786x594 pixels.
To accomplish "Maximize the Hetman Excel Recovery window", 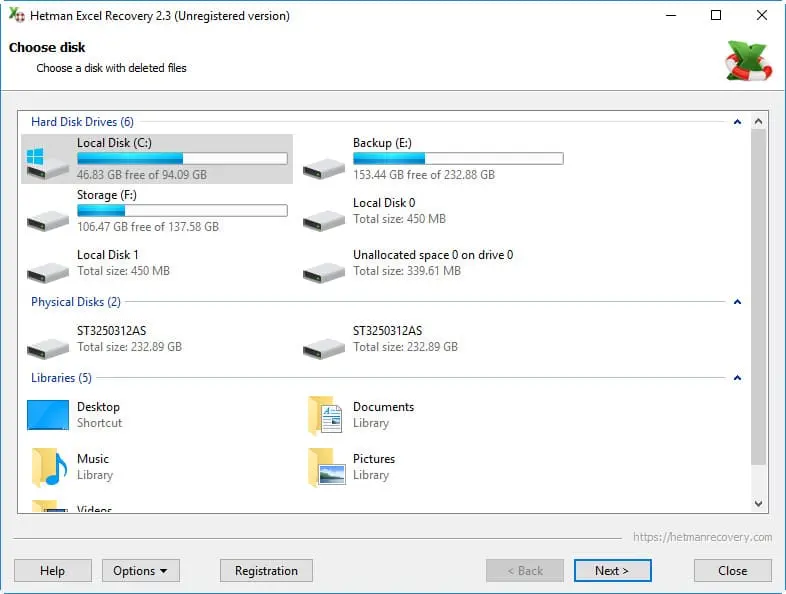I will pyautogui.click(x=716, y=15).
